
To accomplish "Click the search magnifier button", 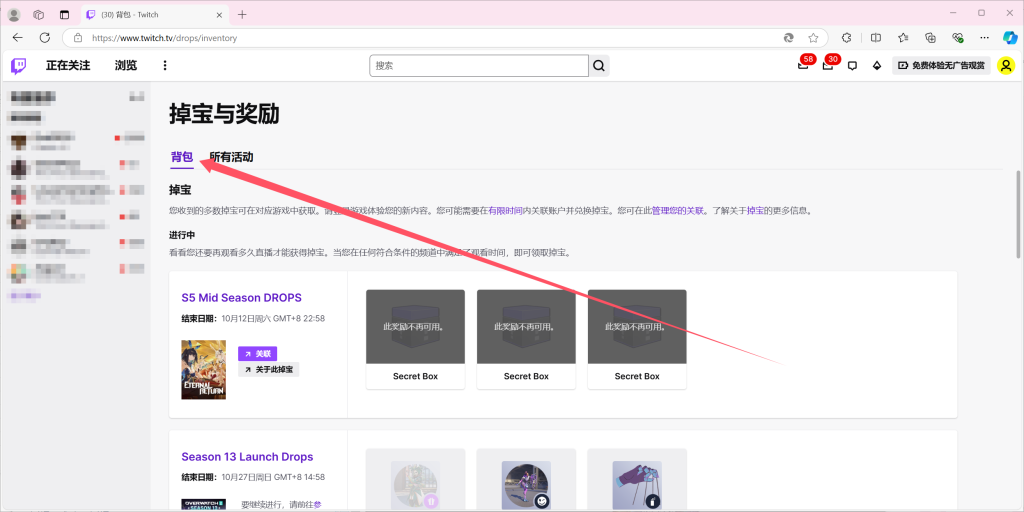I will click(599, 66).
